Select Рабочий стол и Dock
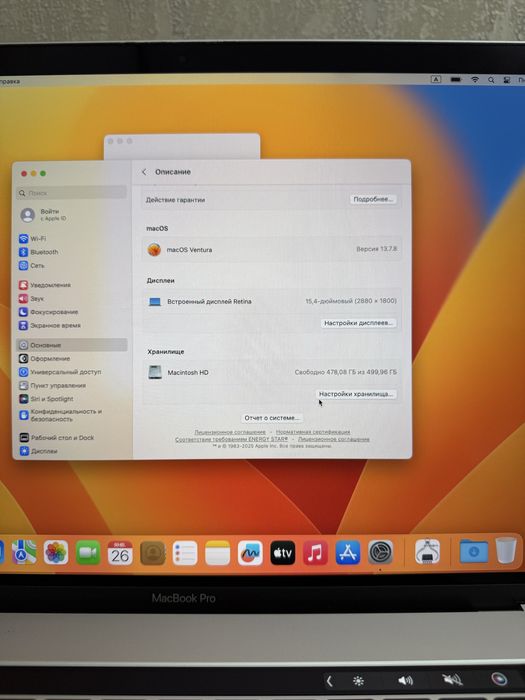525x700 pixels. (56, 438)
